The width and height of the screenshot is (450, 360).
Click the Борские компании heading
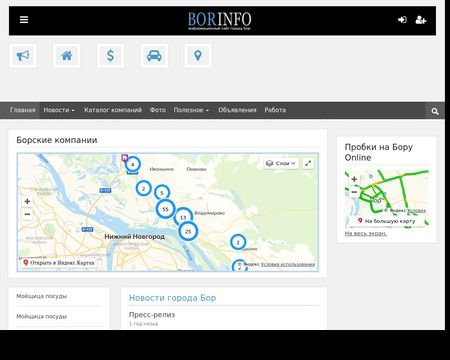[x=57, y=140]
